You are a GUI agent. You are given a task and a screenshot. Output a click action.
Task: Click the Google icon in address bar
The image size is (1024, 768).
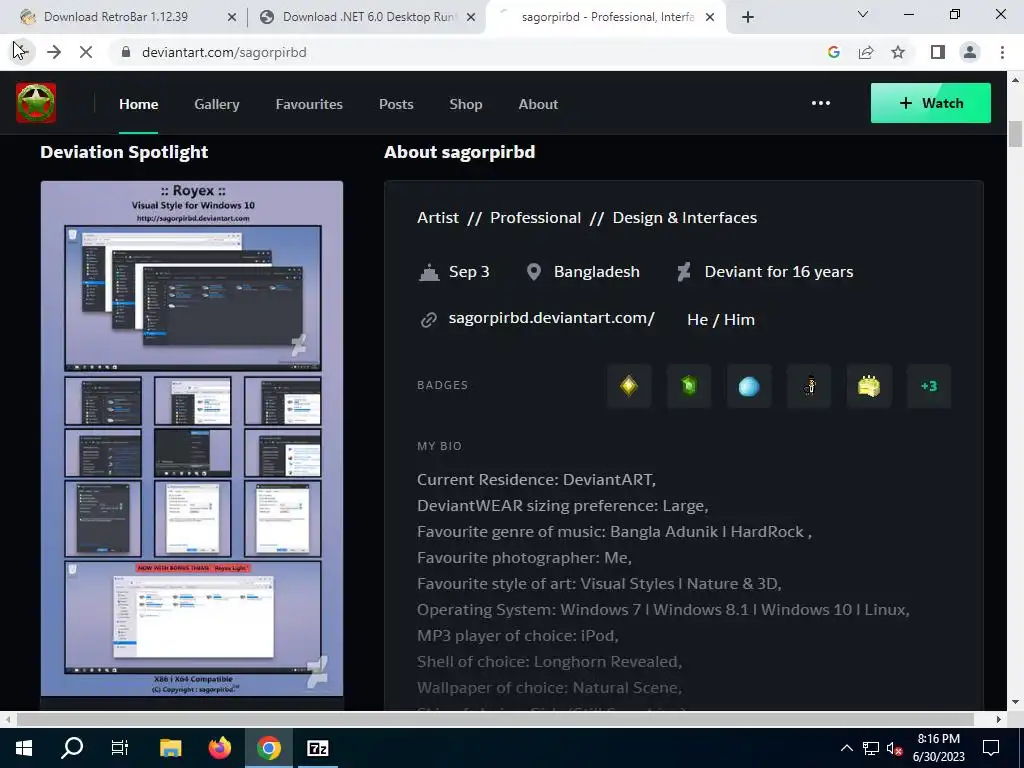tap(833, 52)
